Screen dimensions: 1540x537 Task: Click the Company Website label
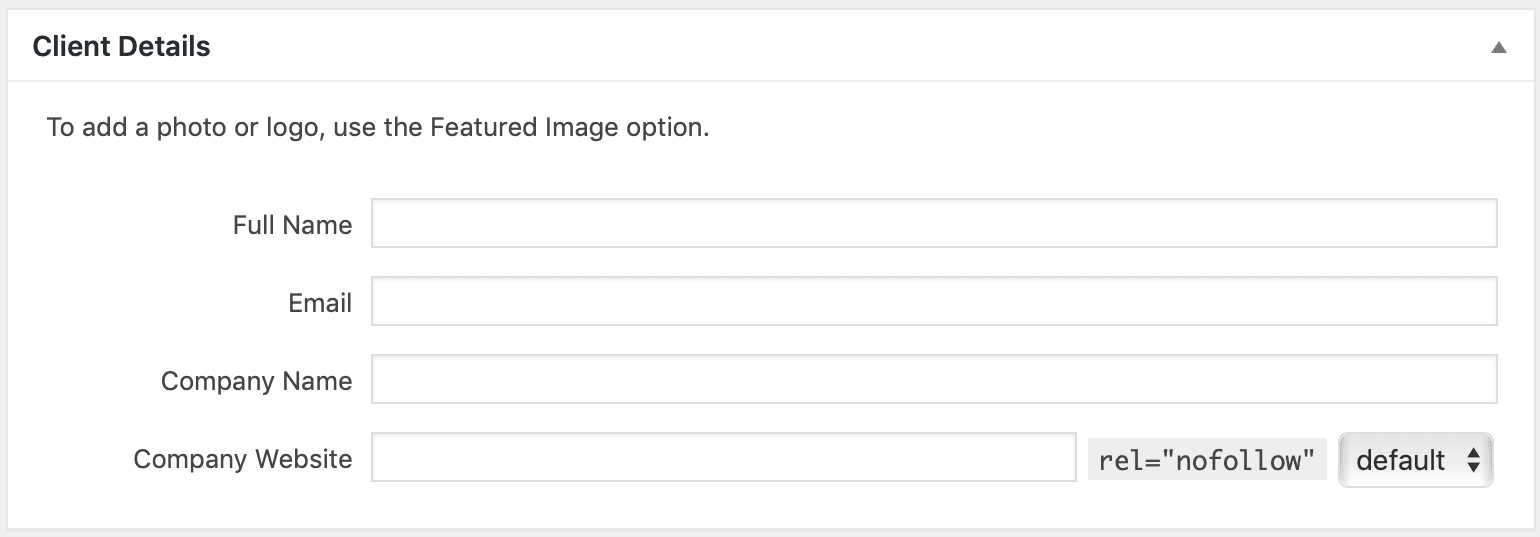click(243, 459)
